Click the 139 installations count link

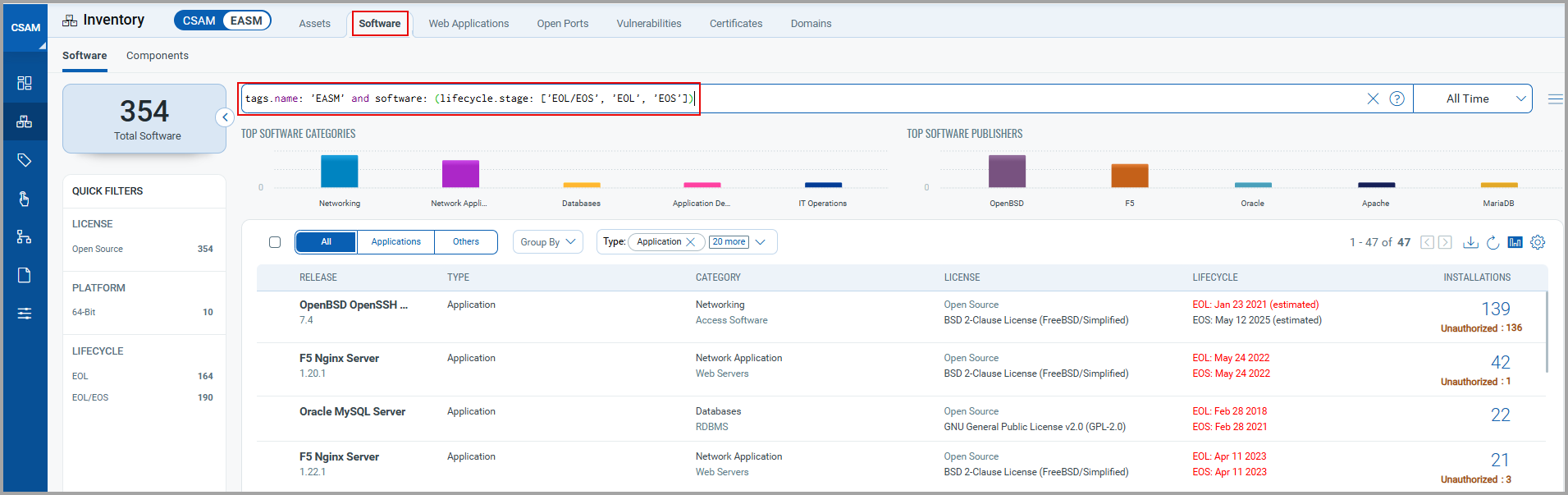1495,309
